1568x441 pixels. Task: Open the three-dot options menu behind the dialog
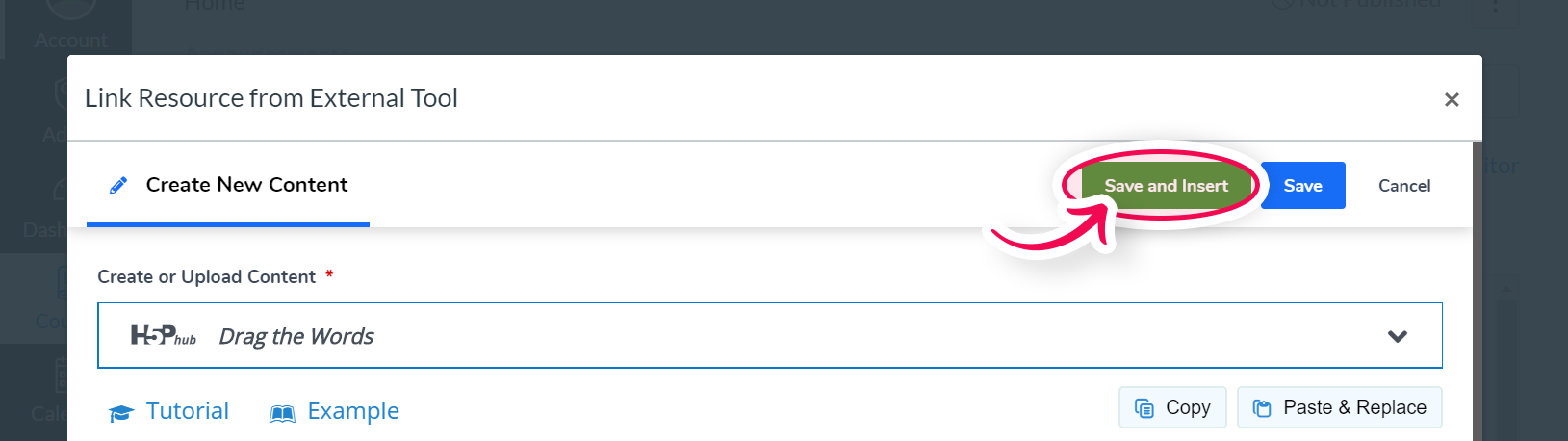[x=1495, y=8]
